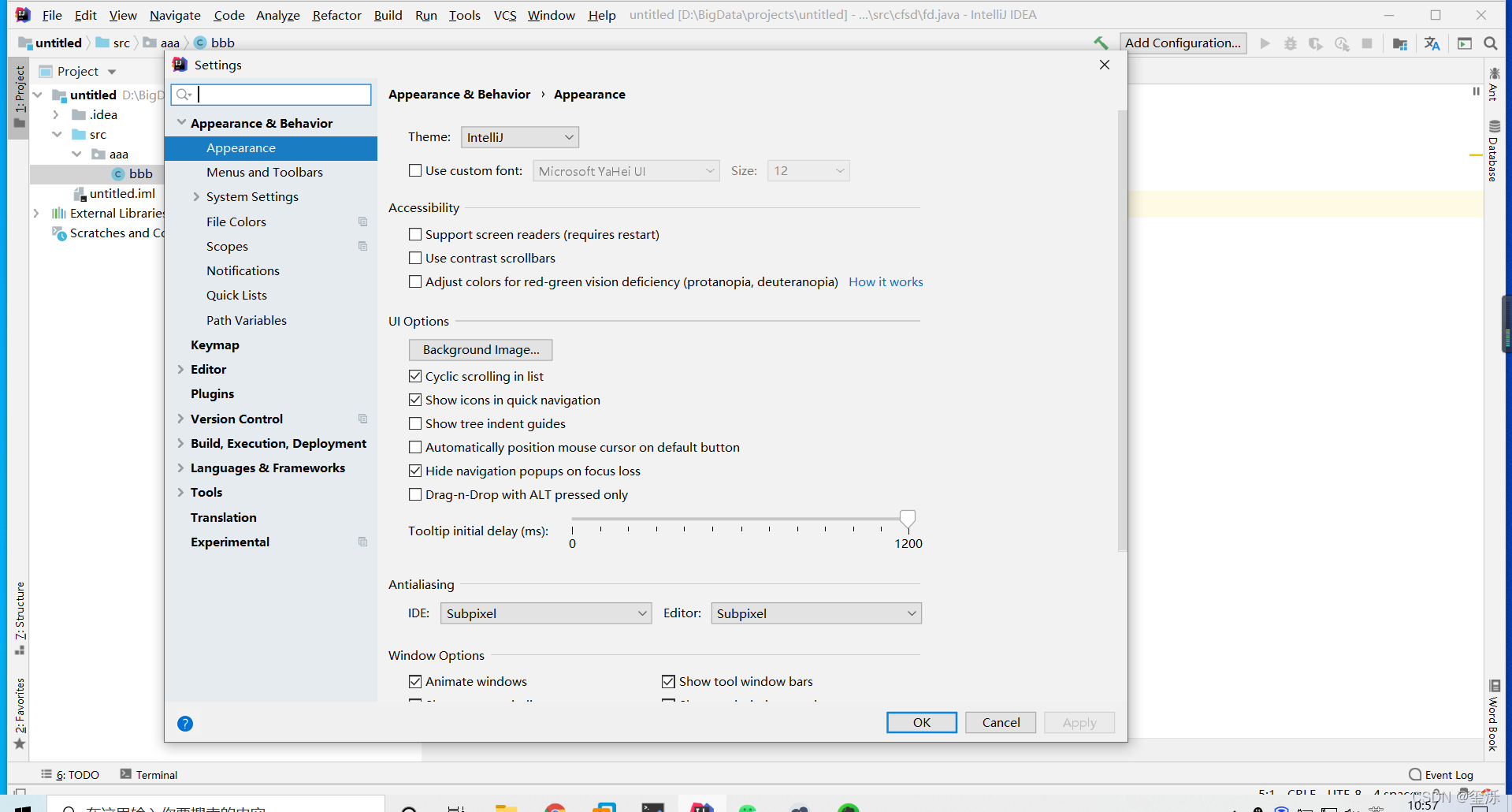Uncheck Show icons in quick navigation

pos(415,400)
